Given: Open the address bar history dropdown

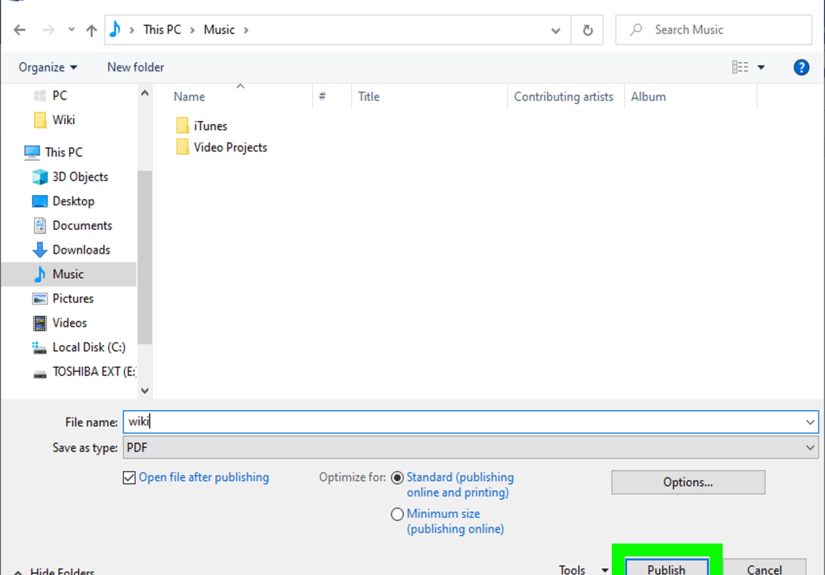Looking at the screenshot, I should tap(556, 31).
